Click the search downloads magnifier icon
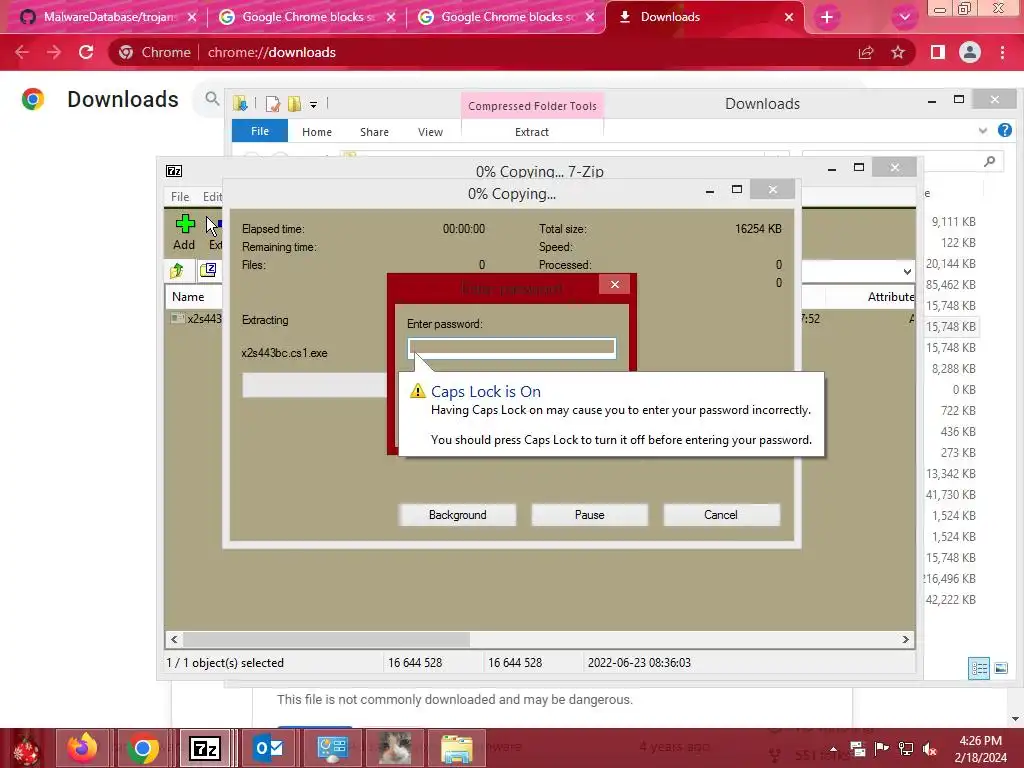The height and width of the screenshot is (768, 1024). click(x=212, y=99)
